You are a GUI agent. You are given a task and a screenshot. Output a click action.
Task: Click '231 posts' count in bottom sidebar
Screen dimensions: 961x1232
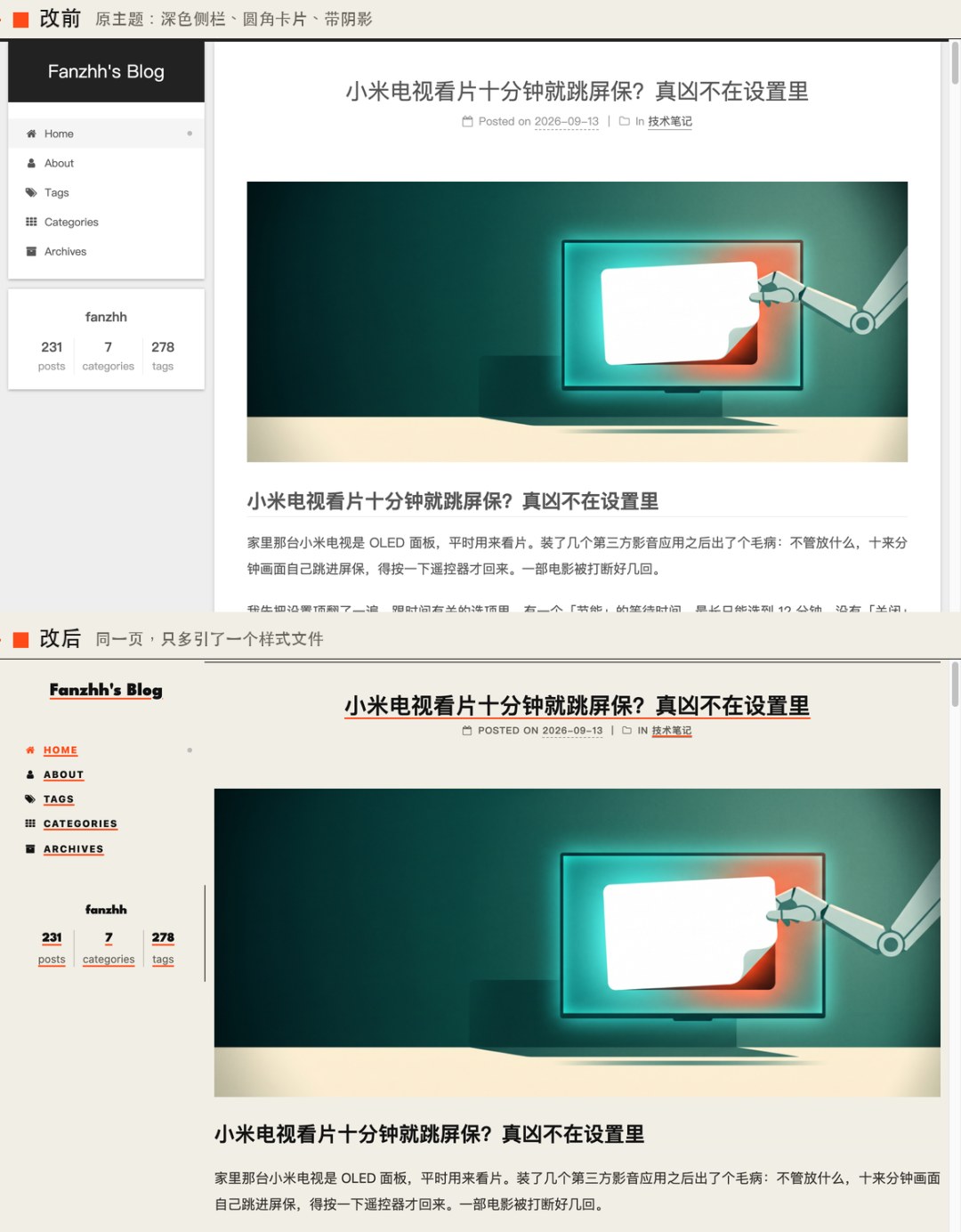52,948
